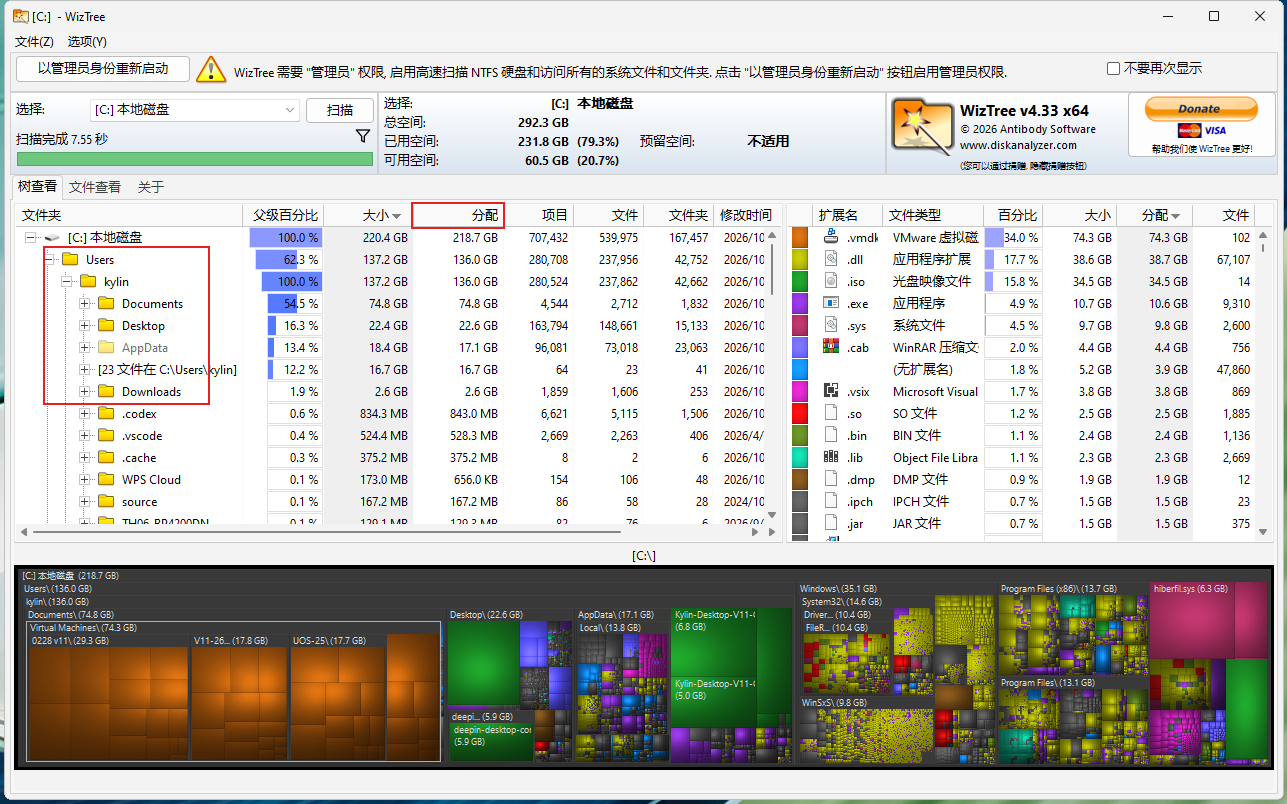
Task: Collapse the kylin folder node
Action: click(67, 282)
